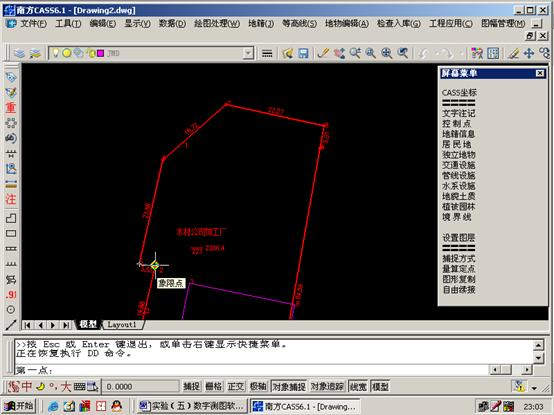Click the double-line wall tool
554x415 pixels.
[11, 249]
